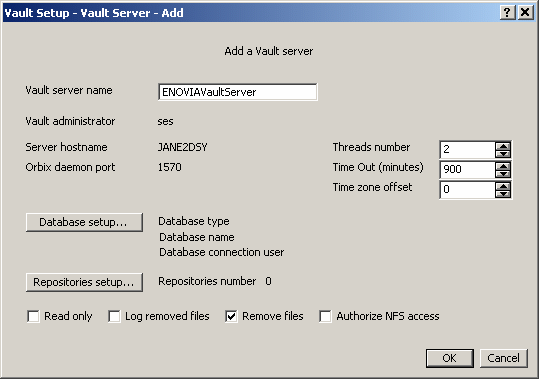The width and height of the screenshot is (539, 379).
Task: Click the Time Out minutes field
Action: point(468,169)
